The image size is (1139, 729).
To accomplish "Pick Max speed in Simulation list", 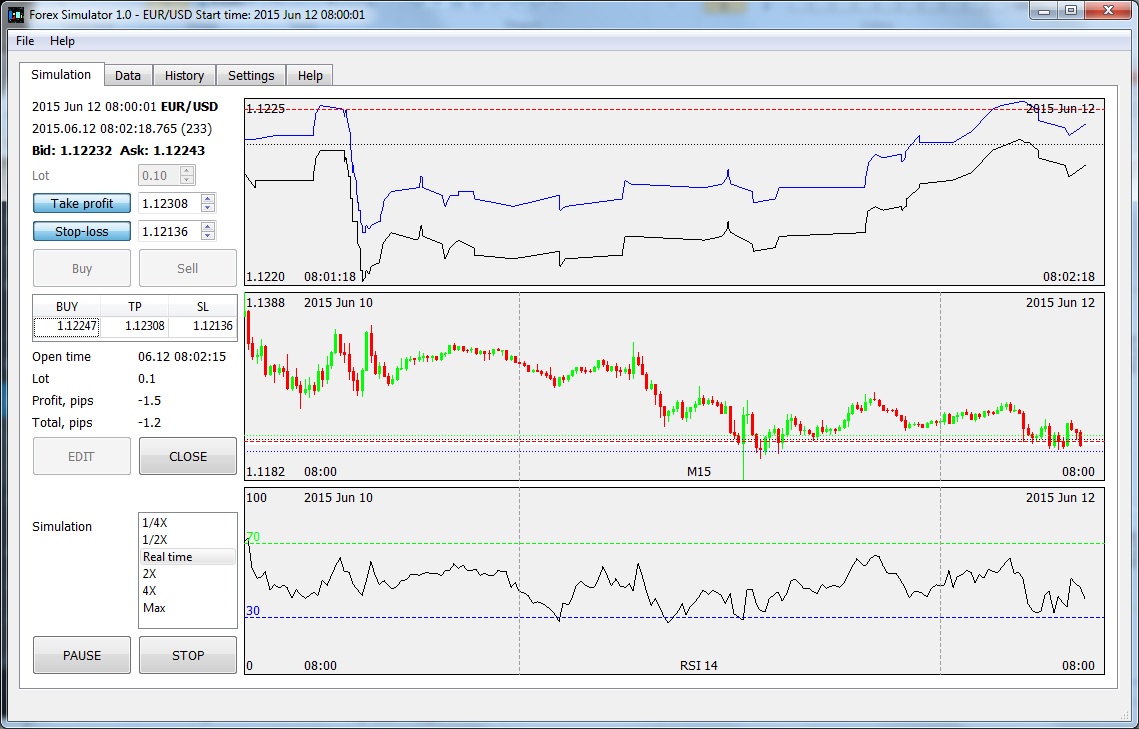I will [187, 608].
